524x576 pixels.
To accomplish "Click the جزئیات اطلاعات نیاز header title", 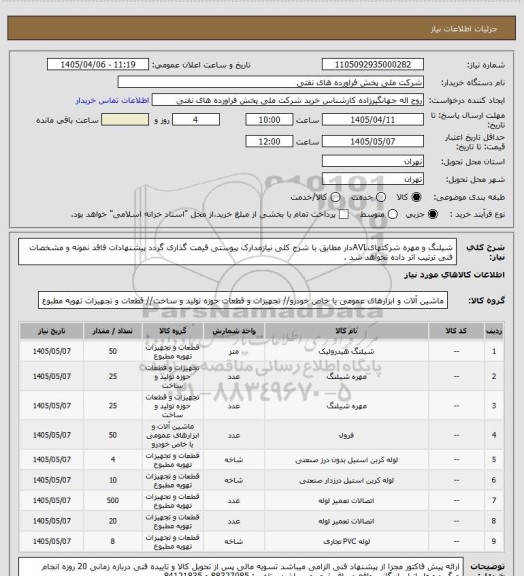I will tap(464, 29).
